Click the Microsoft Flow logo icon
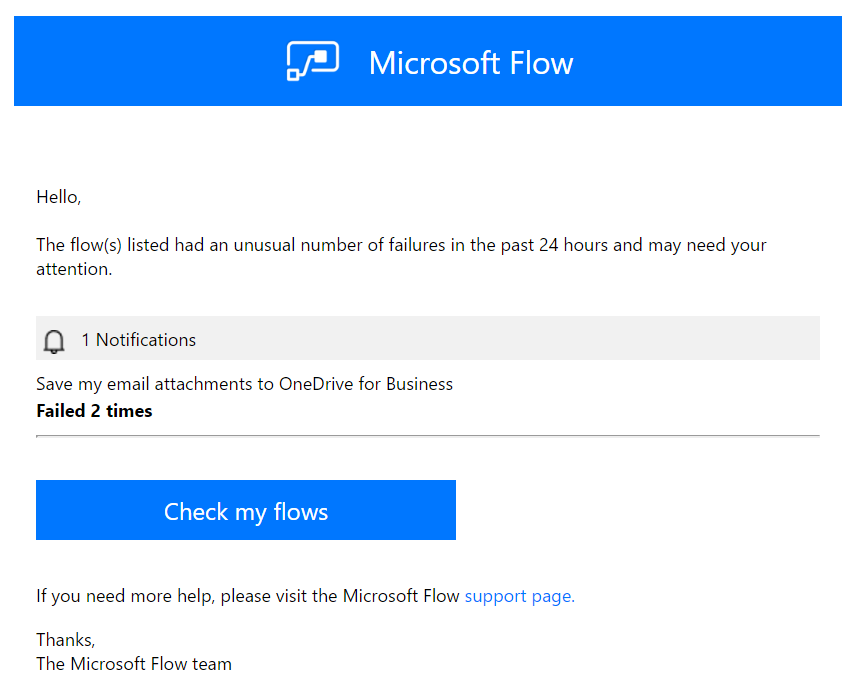 point(312,61)
